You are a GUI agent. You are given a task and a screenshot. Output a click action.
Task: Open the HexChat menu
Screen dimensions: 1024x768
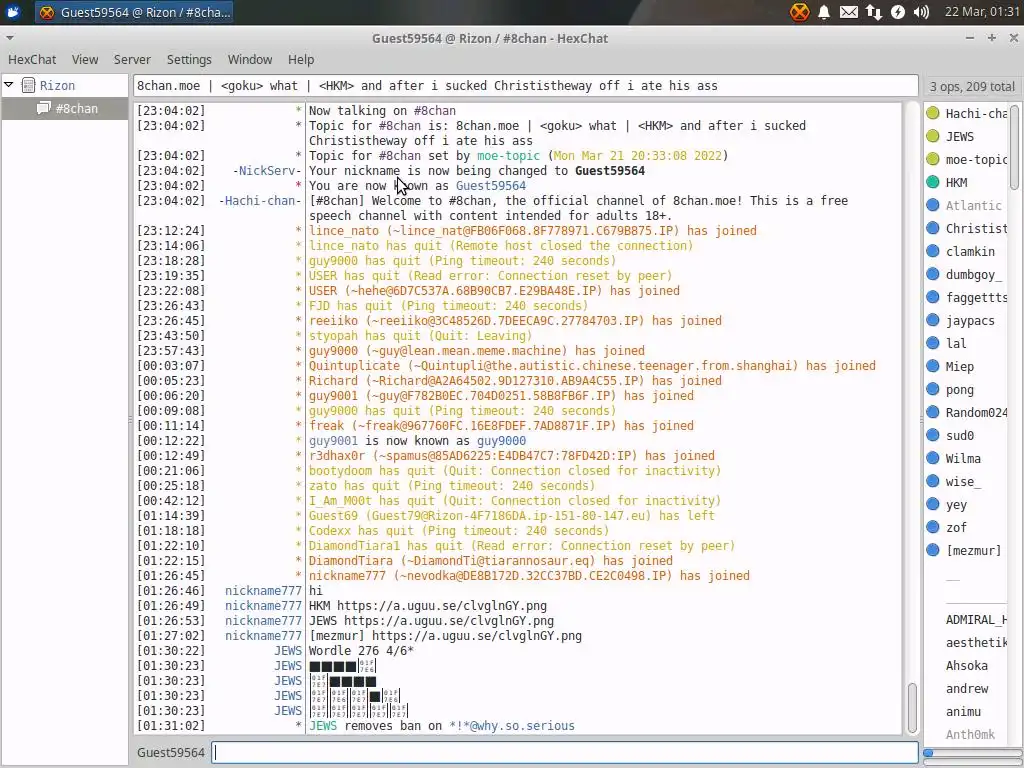32,59
